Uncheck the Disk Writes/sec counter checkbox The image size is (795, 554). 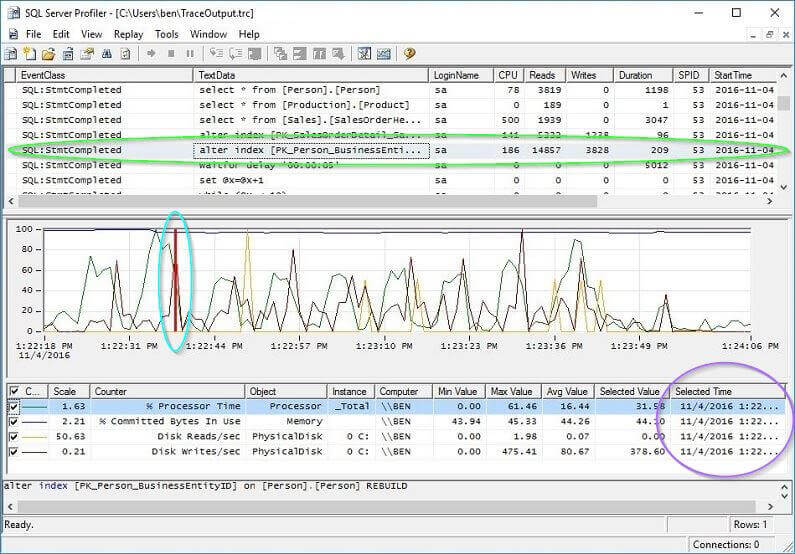pyautogui.click(x=14, y=452)
